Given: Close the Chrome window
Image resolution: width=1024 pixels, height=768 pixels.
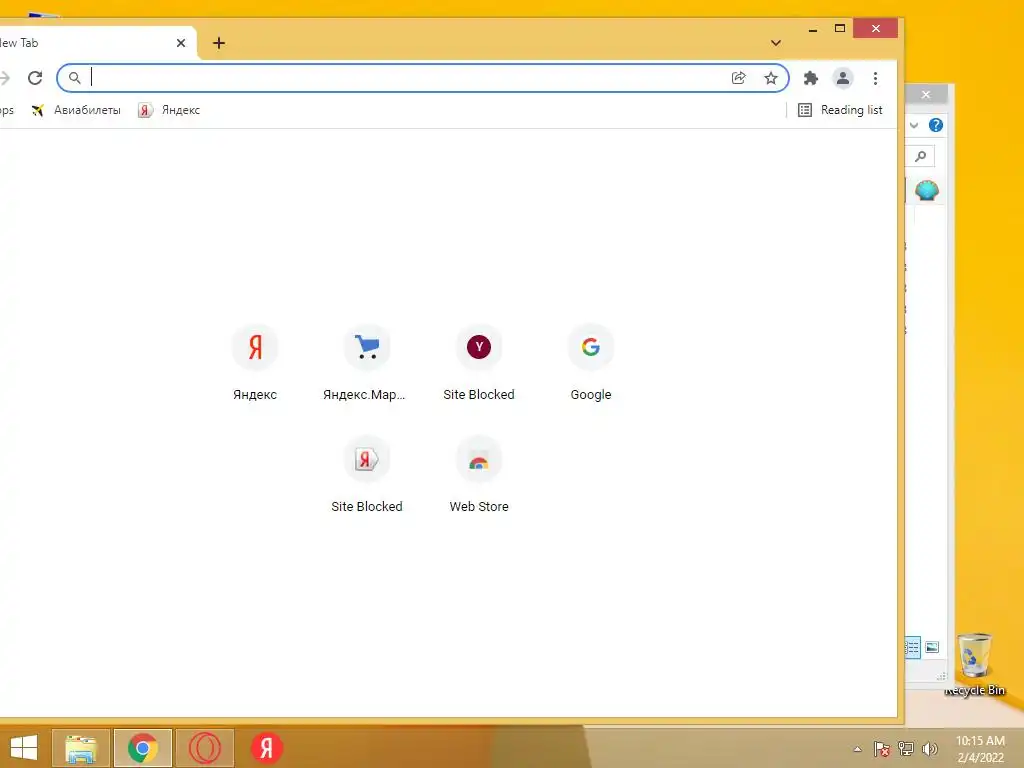Looking at the screenshot, I should click(x=876, y=29).
